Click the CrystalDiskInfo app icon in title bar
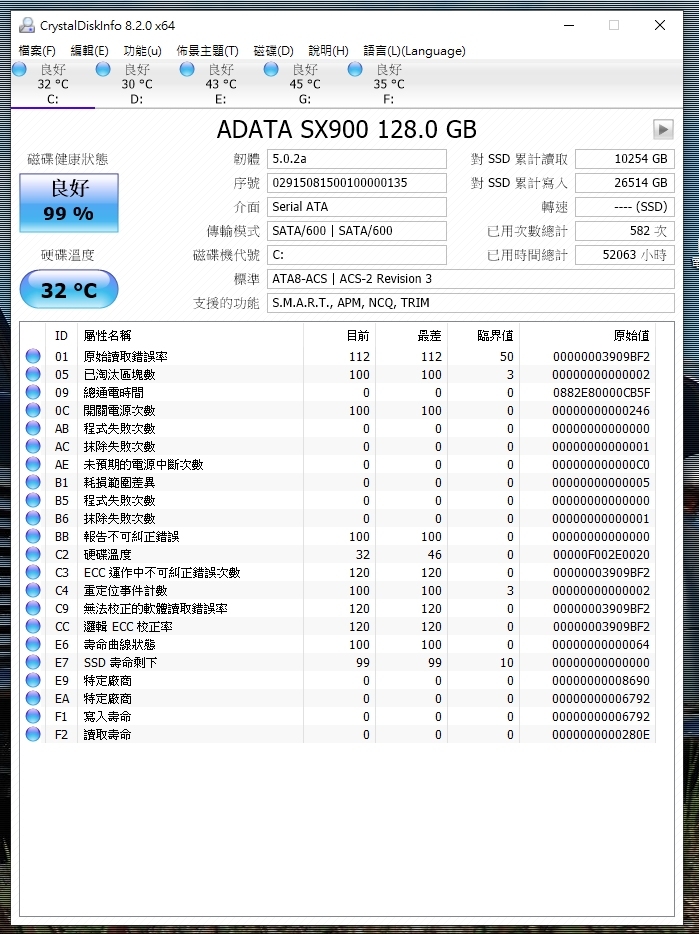The height and width of the screenshot is (934, 699). tap(27, 25)
